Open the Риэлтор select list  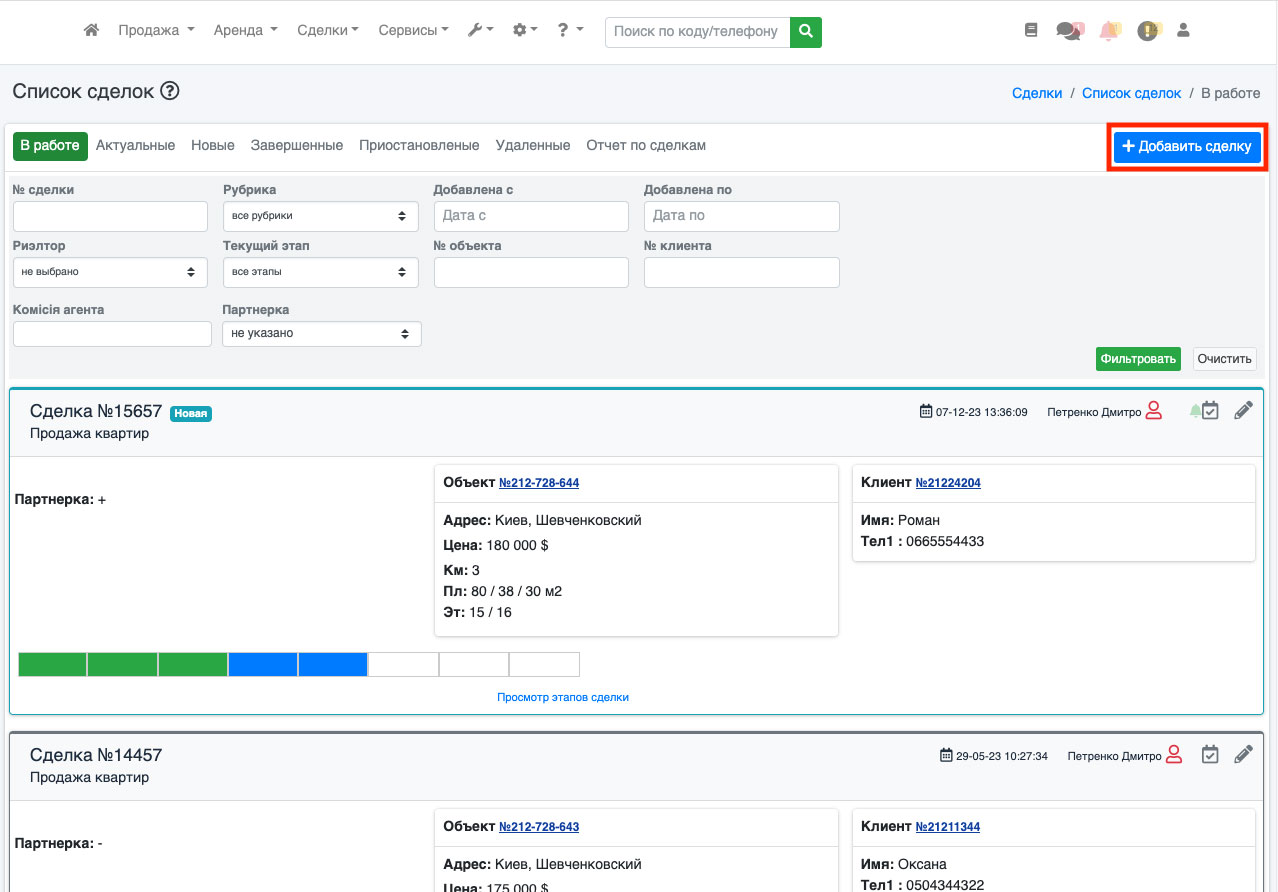110,272
